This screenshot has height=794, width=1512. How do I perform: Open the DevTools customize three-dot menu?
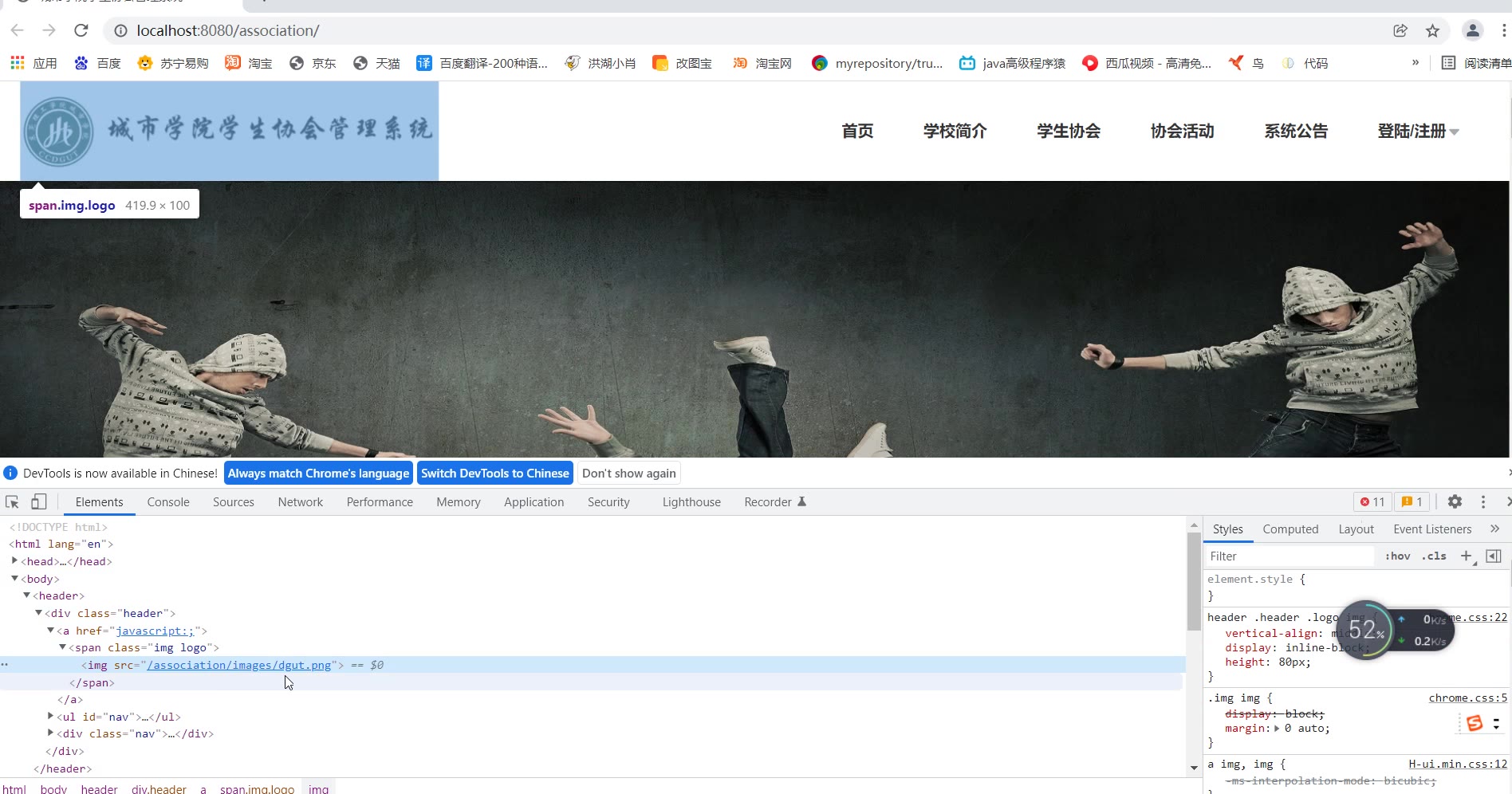click(x=1483, y=501)
